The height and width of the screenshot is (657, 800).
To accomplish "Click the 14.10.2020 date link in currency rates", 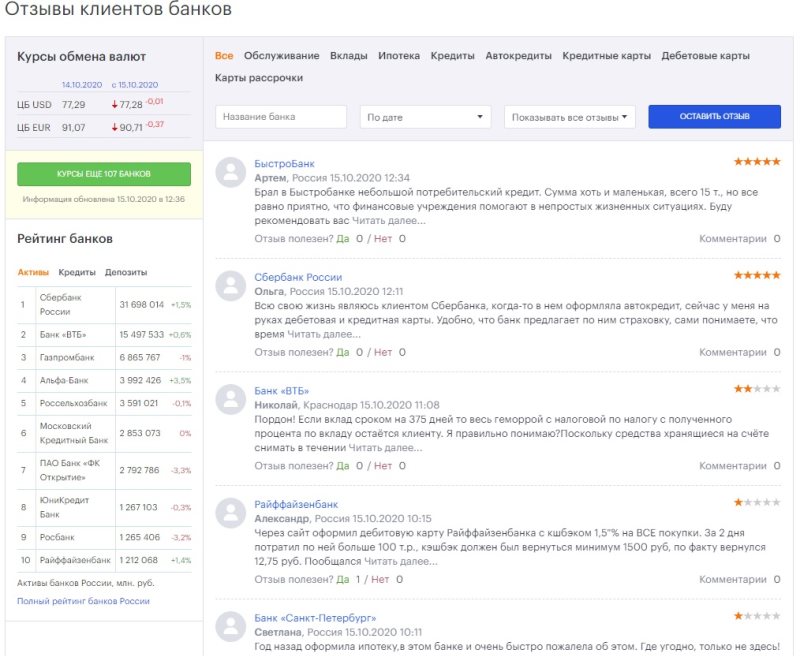I will (x=82, y=85).
